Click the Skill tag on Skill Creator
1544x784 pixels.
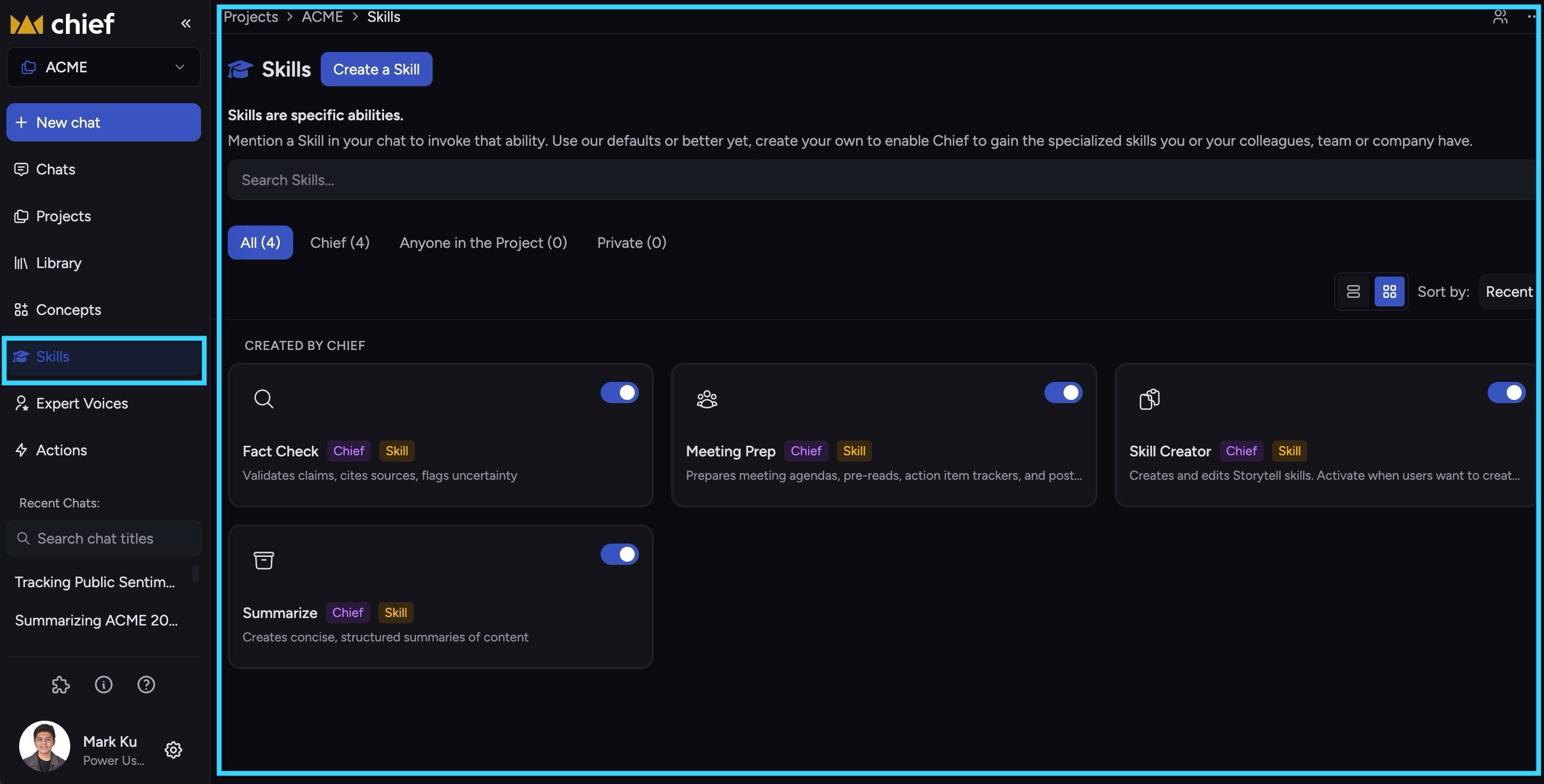pyautogui.click(x=1289, y=451)
